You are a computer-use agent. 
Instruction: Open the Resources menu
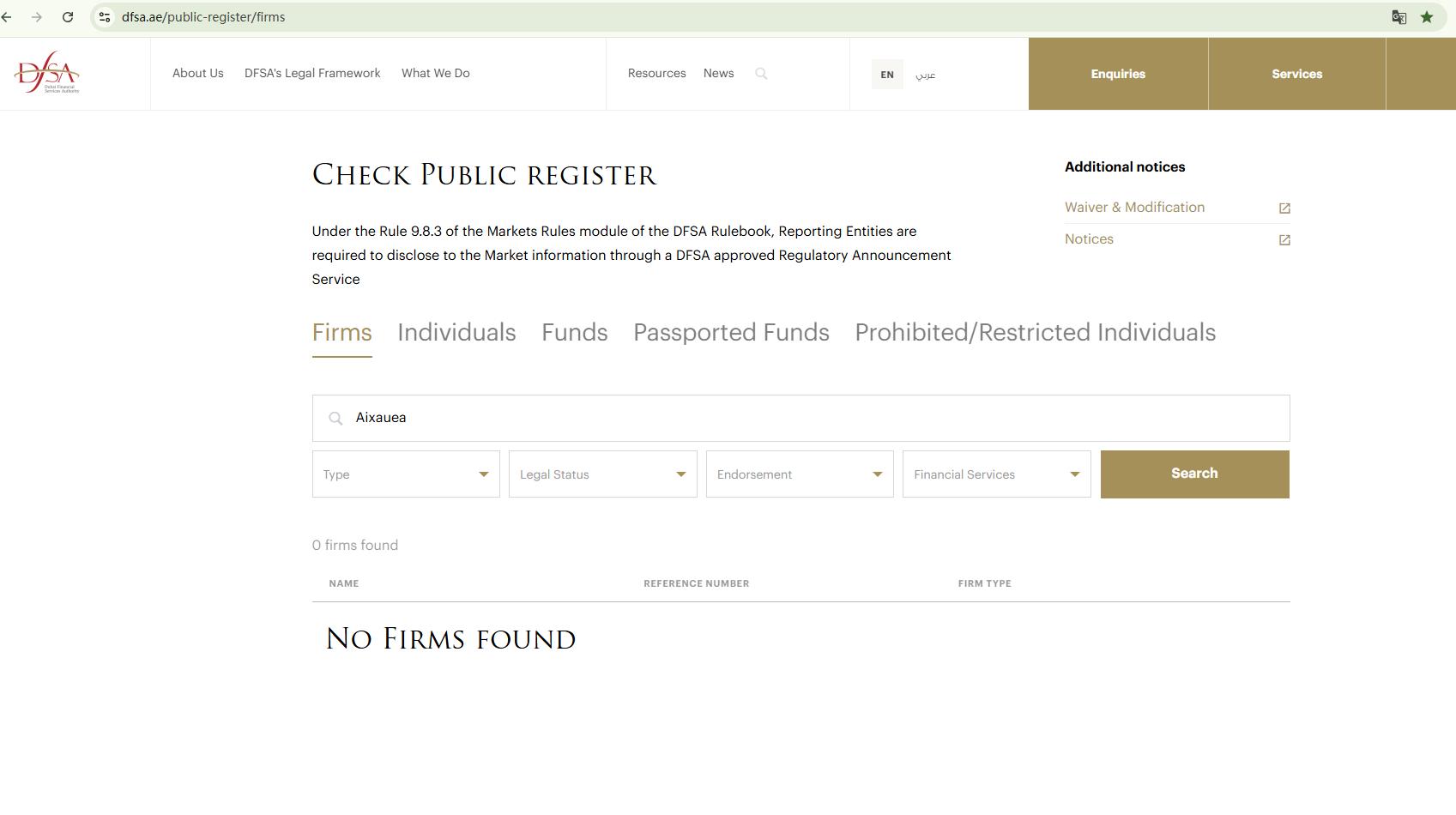(x=657, y=73)
